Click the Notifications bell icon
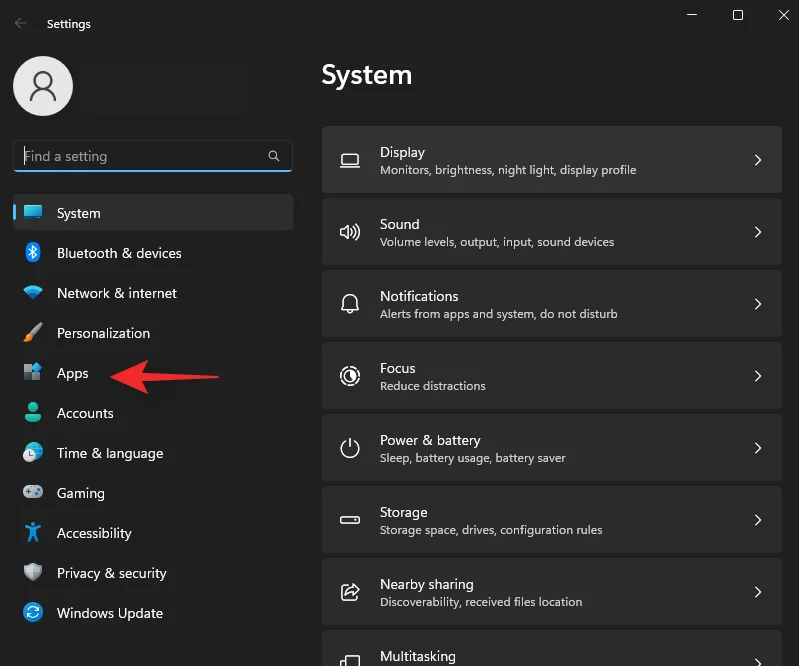This screenshot has width=799, height=666. 350,304
